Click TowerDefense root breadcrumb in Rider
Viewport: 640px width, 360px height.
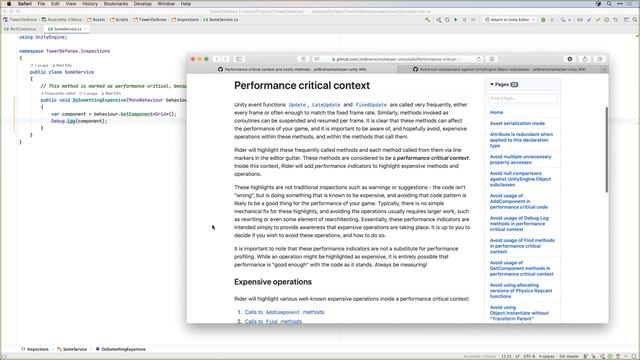point(20,20)
